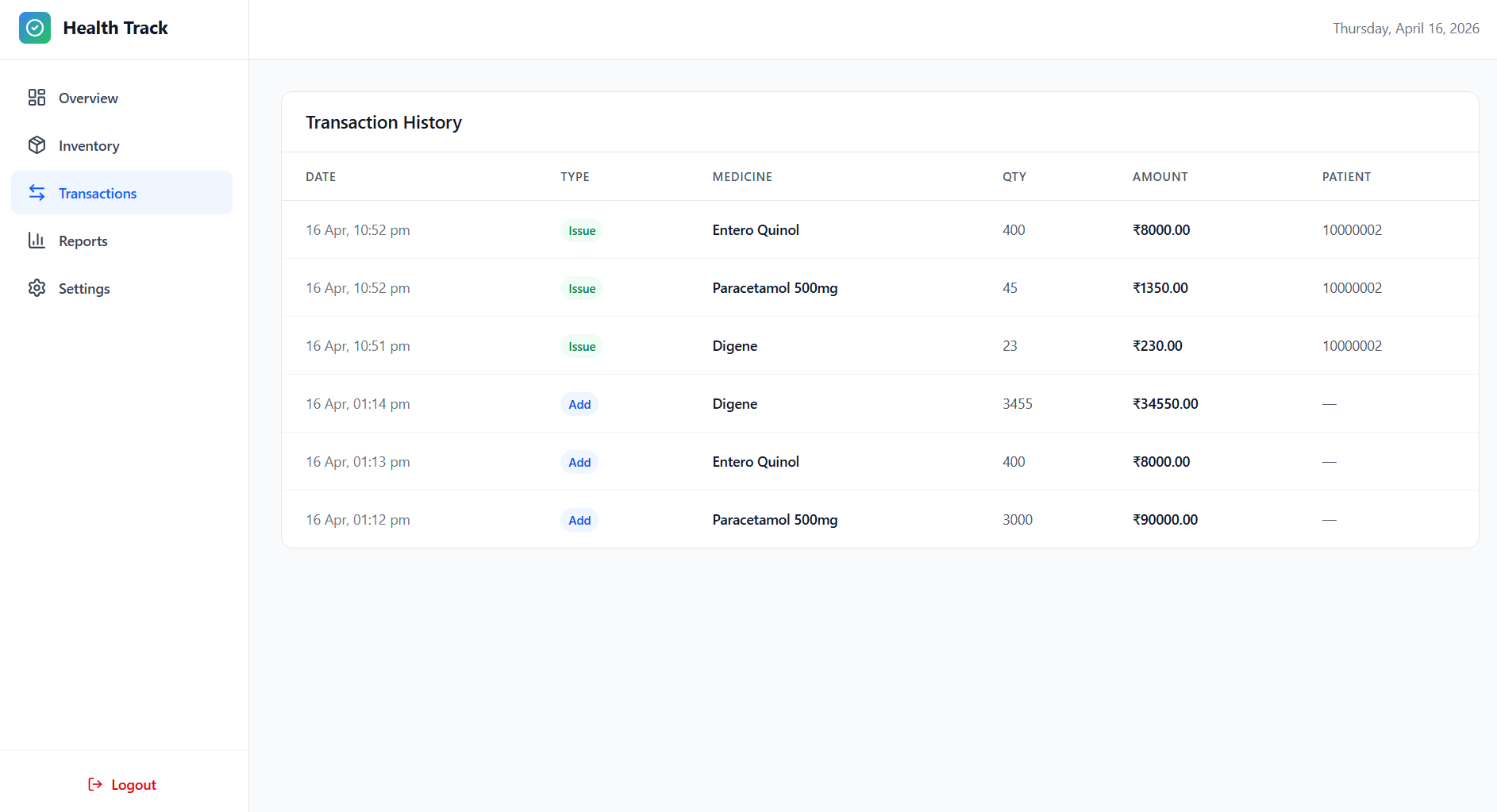The height and width of the screenshot is (812, 1497).
Task: Click the Logout arrow icon
Action: pyautogui.click(x=95, y=784)
